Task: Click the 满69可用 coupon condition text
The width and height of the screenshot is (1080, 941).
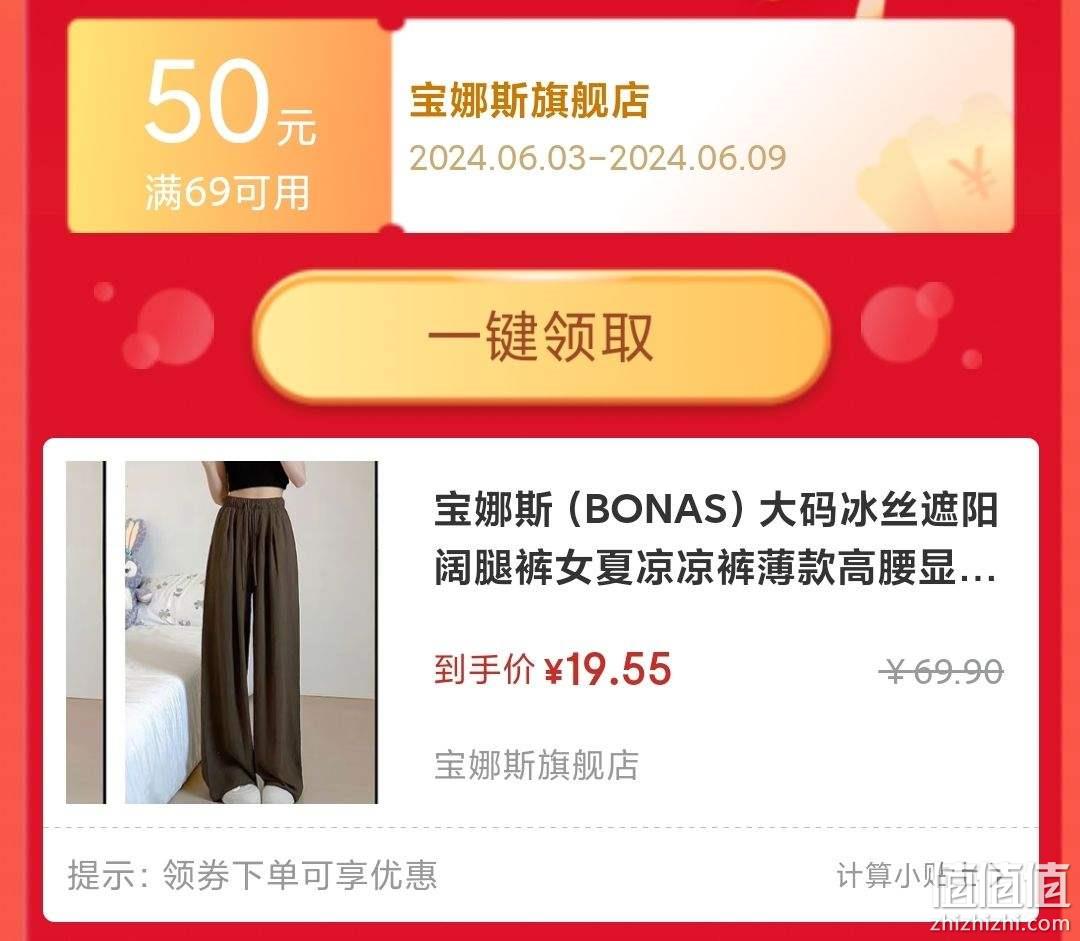Action: pos(227,192)
